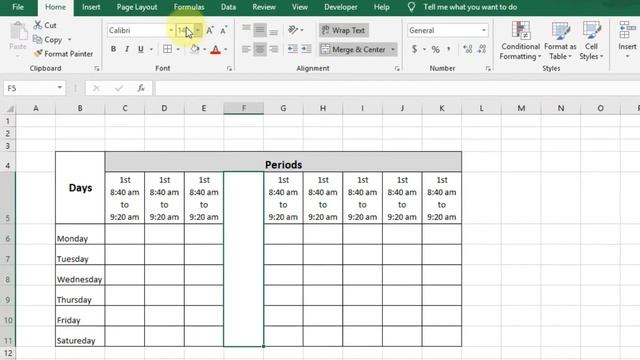Increase font size with the large A
This screenshot has width=640, height=360.
(x=210, y=30)
